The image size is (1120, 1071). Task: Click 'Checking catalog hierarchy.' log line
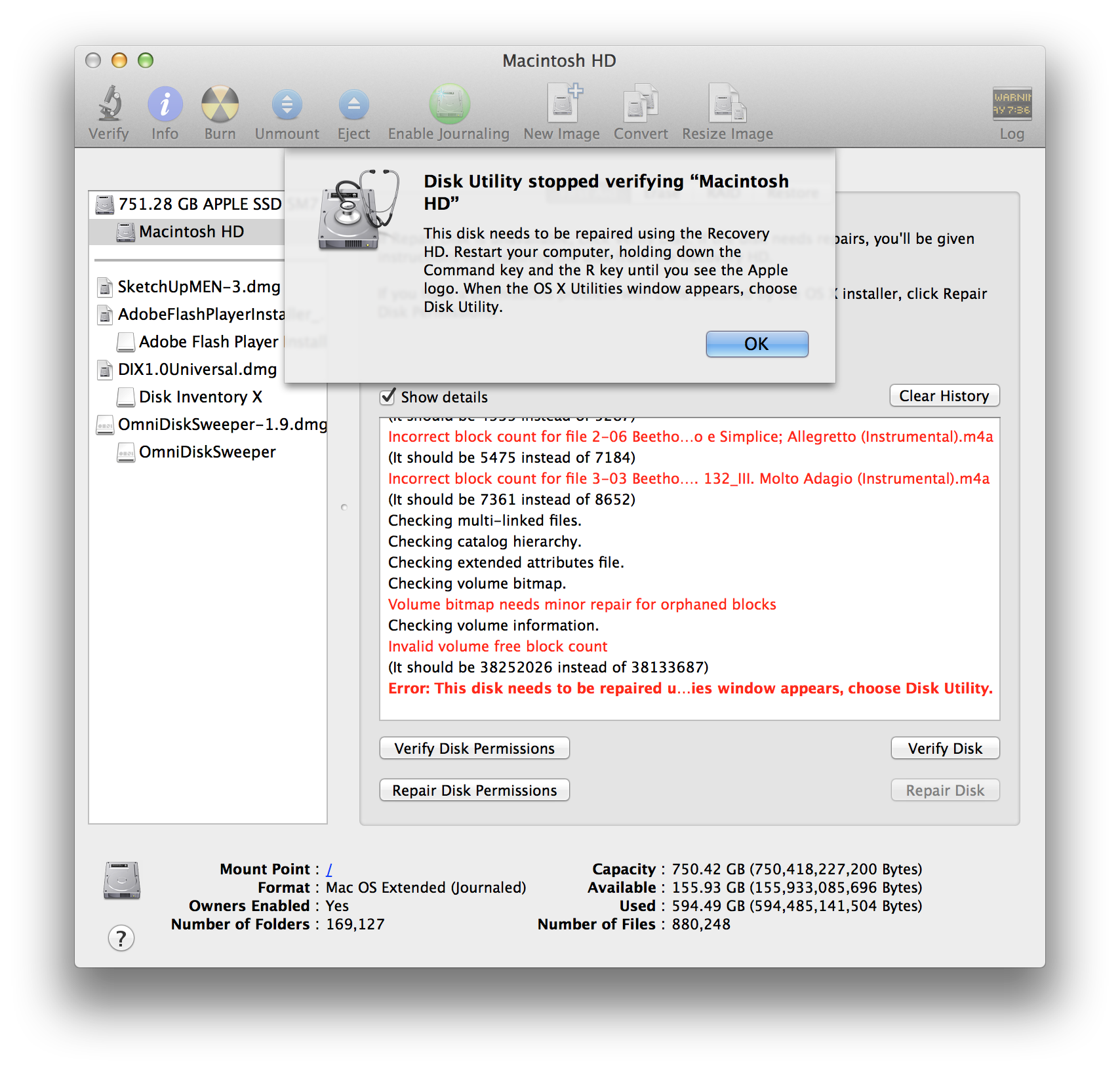click(485, 541)
